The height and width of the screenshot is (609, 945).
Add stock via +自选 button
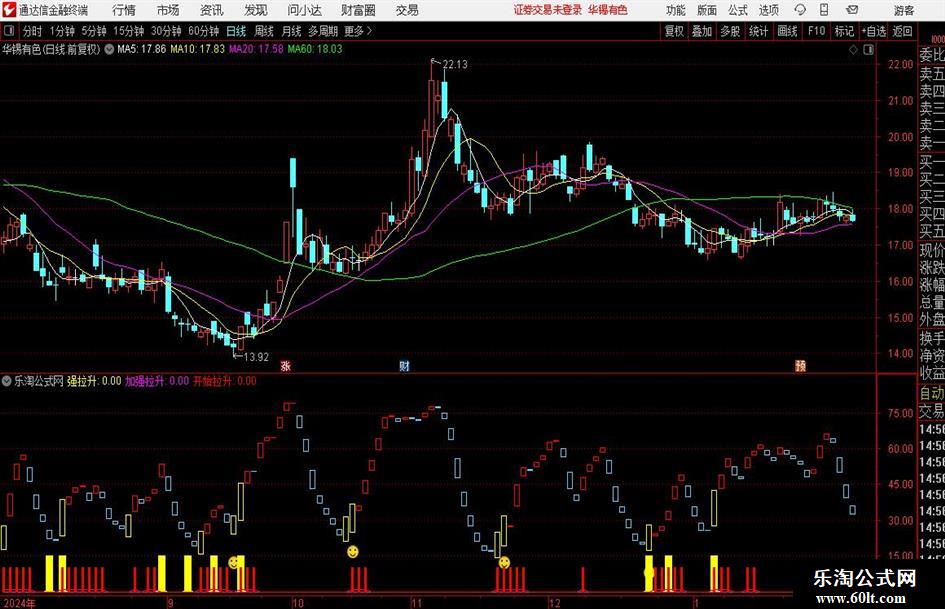(x=874, y=31)
